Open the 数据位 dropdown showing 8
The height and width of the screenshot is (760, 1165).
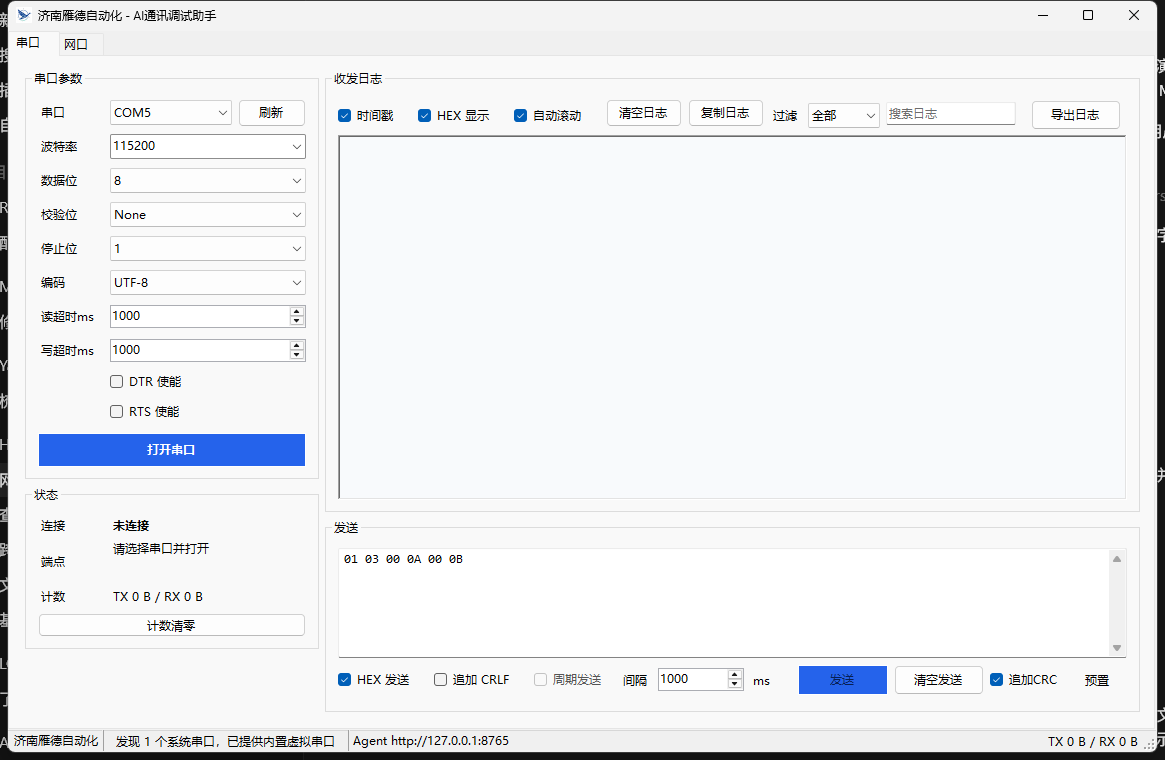[207, 181]
